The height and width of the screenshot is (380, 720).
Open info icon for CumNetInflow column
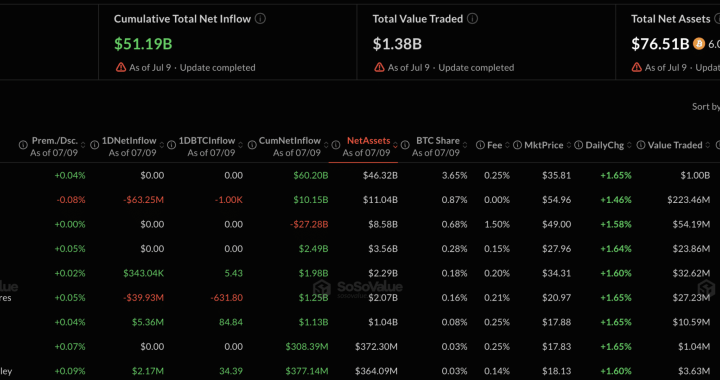(x=252, y=145)
